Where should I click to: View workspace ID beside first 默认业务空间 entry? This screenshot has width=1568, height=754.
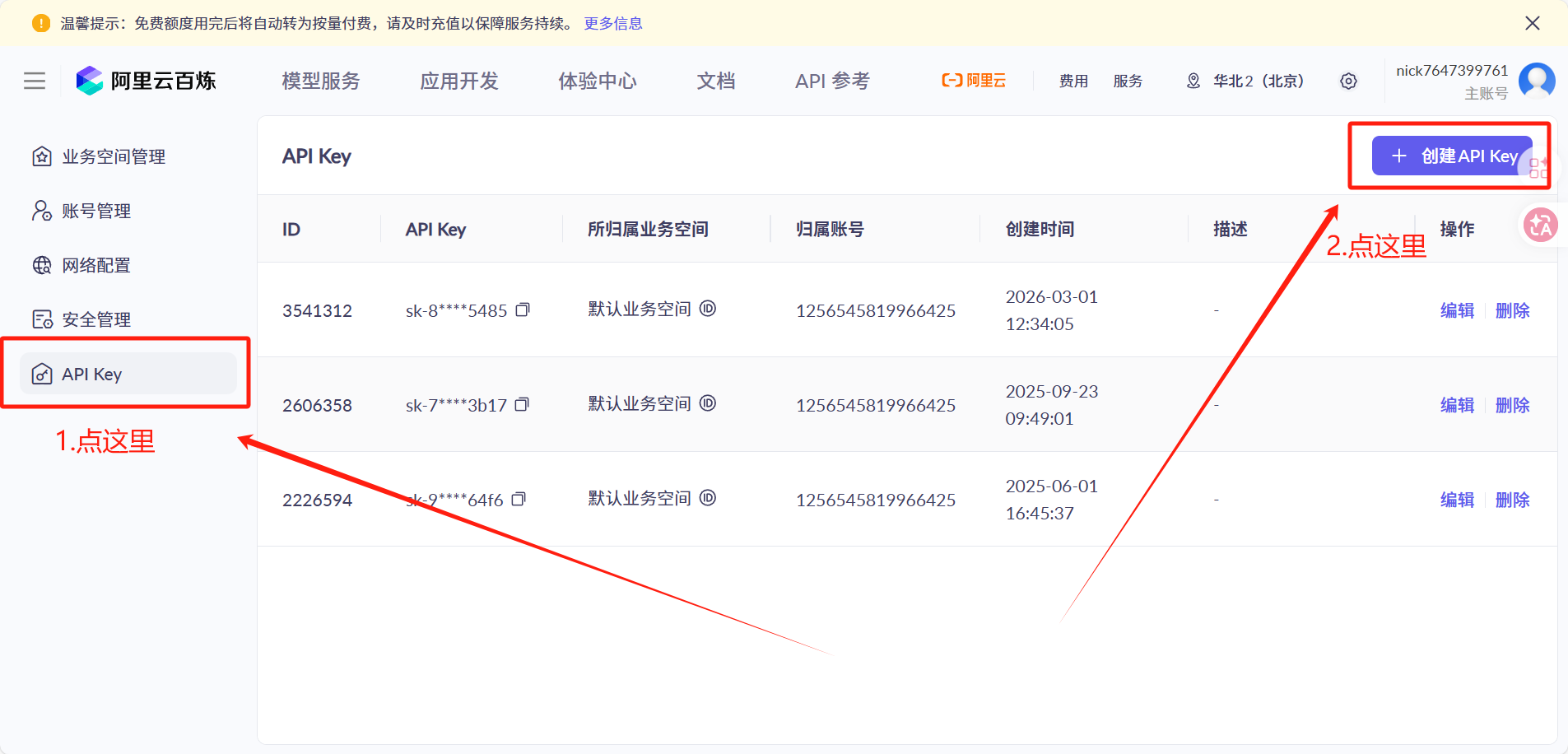coord(709,309)
